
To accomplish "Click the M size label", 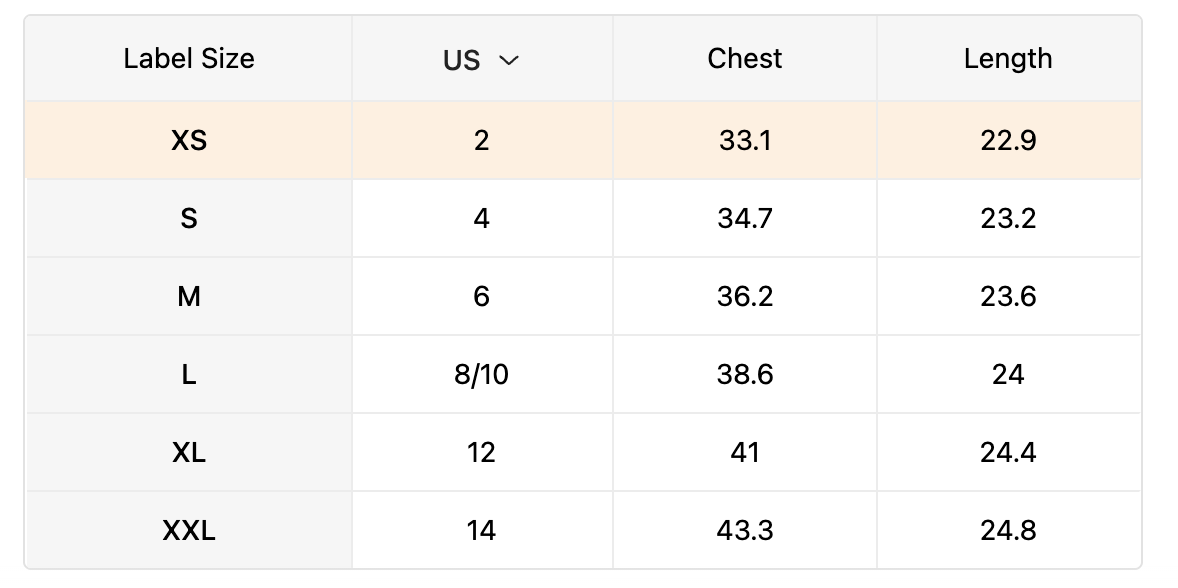I will click(188, 296).
